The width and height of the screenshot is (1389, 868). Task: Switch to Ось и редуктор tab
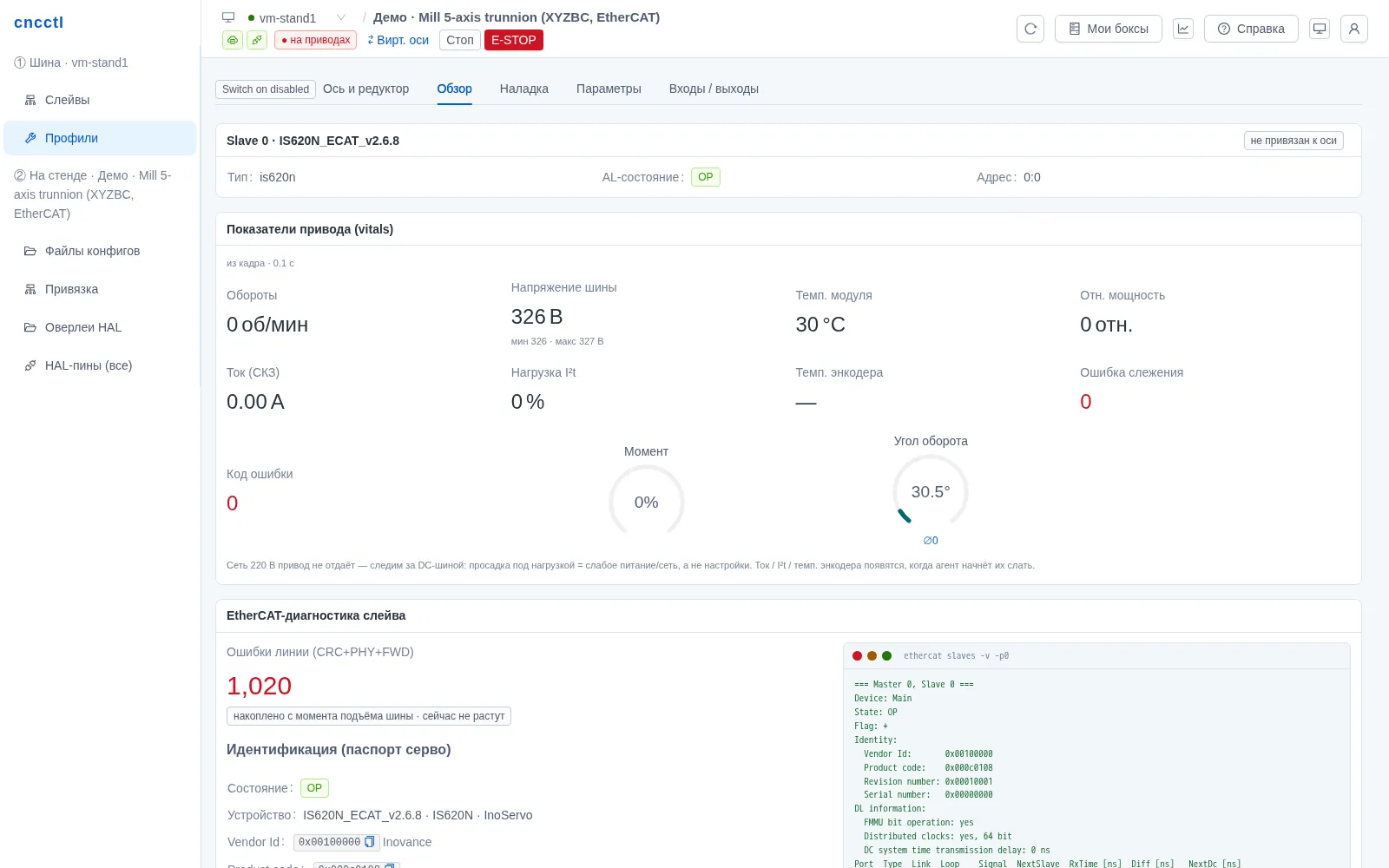tap(365, 89)
